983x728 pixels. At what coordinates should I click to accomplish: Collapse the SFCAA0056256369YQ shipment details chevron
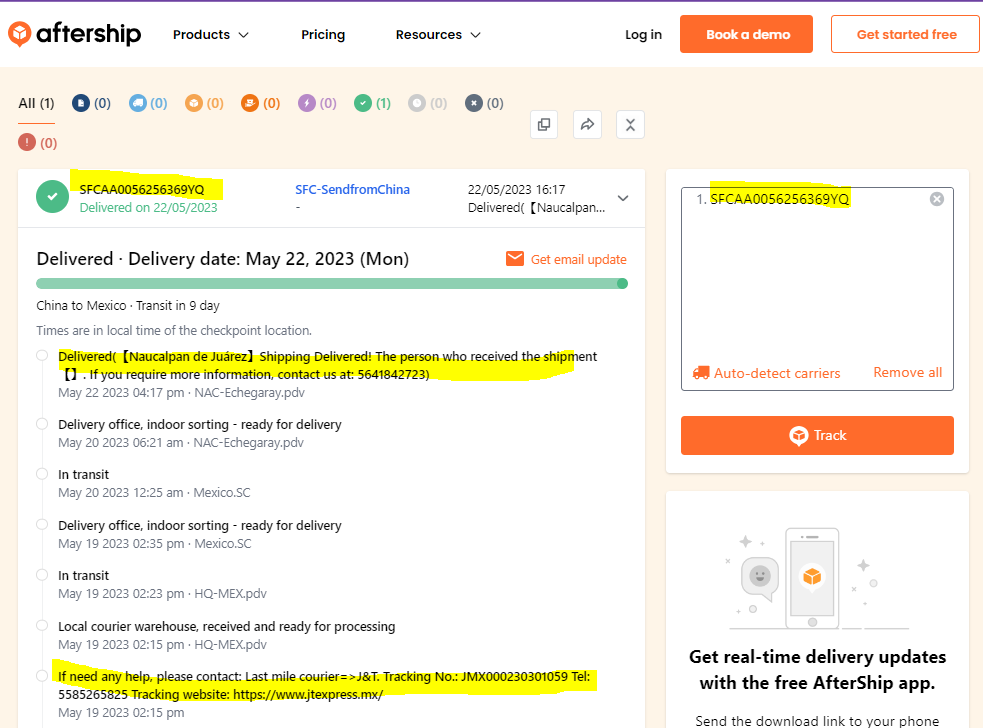point(623,198)
